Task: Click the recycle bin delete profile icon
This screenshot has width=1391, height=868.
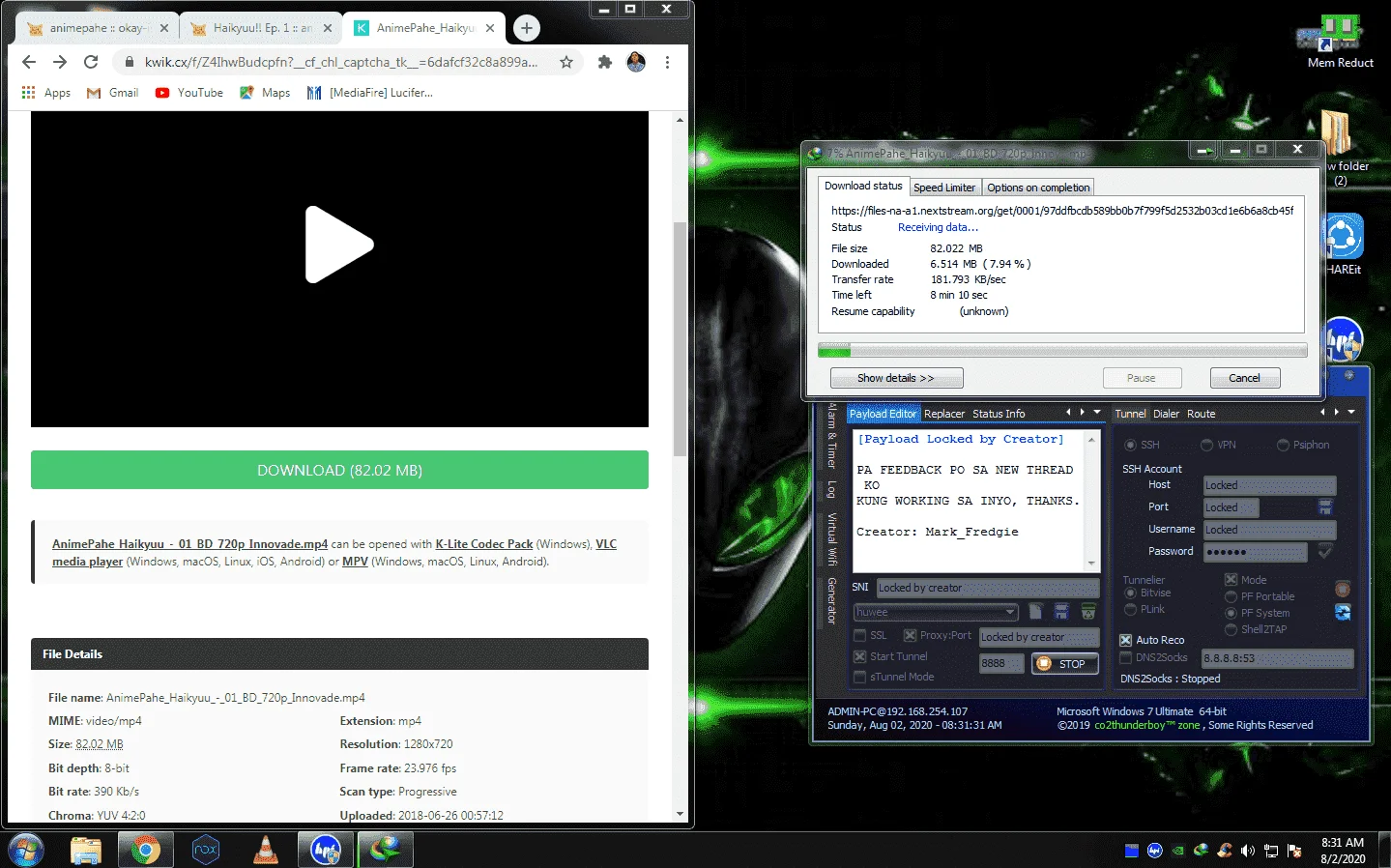Action: coord(1087,611)
